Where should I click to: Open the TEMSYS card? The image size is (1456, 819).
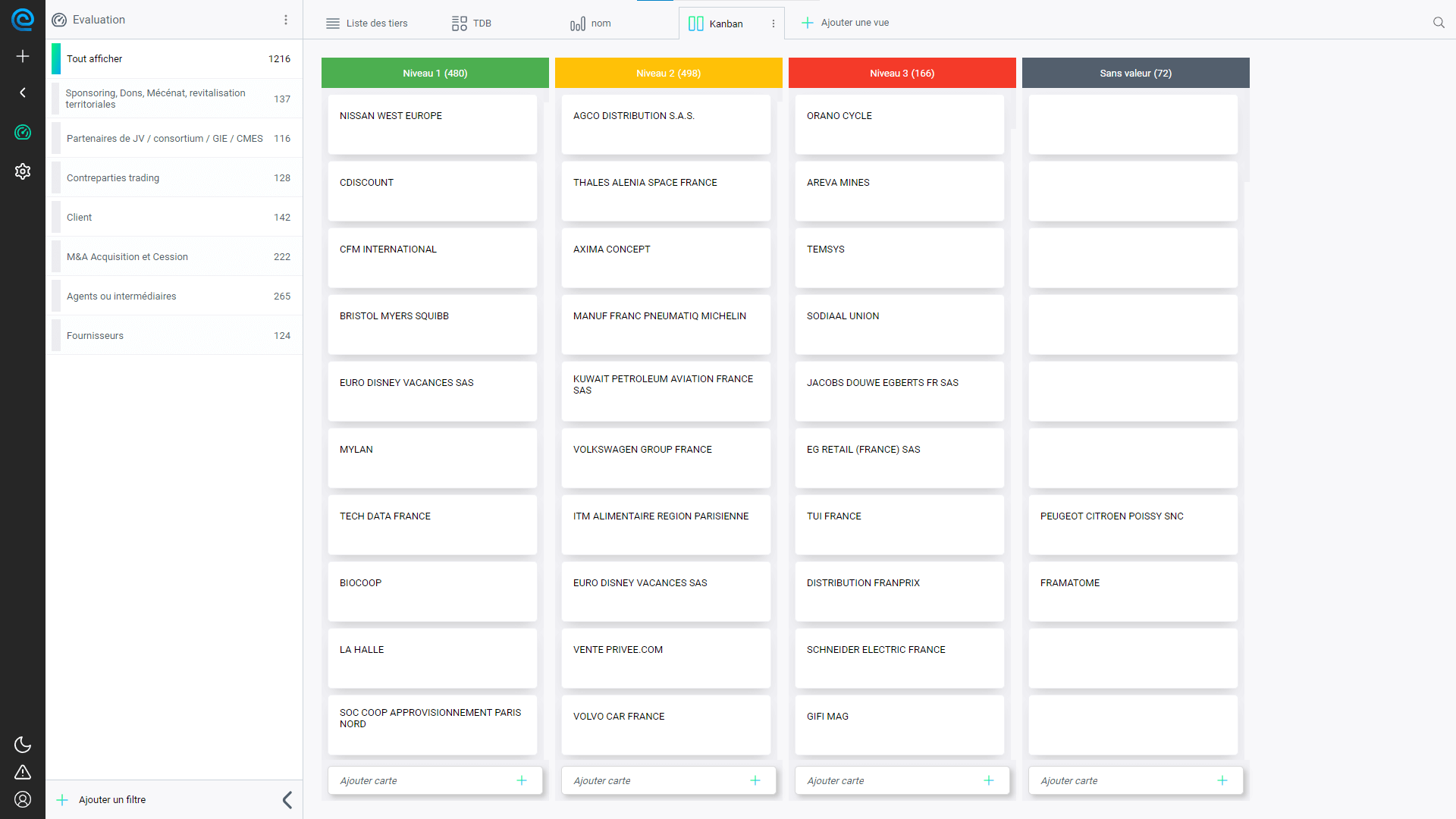click(x=899, y=258)
